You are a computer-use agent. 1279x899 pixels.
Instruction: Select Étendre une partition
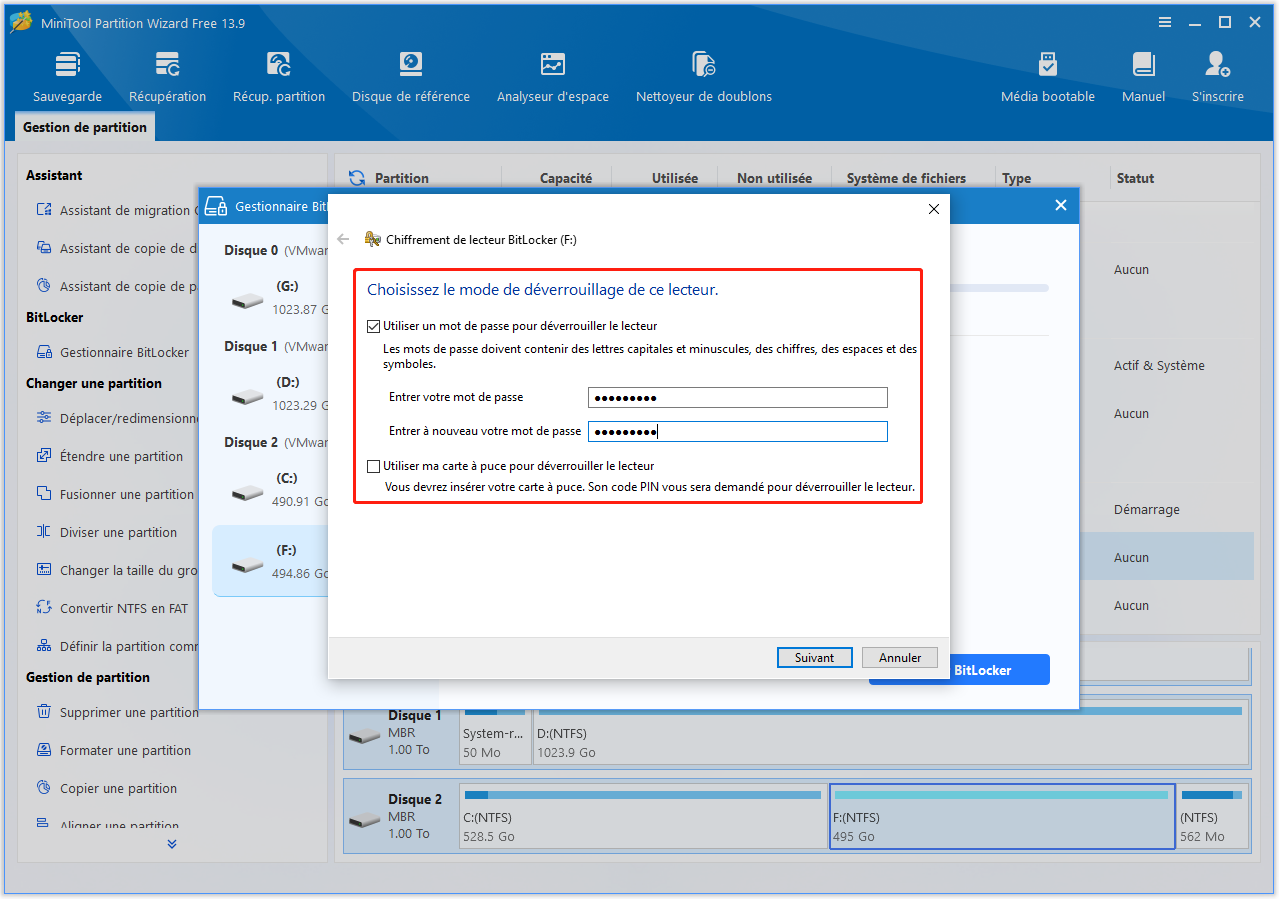pyautogui.click(x=110, y=456)
